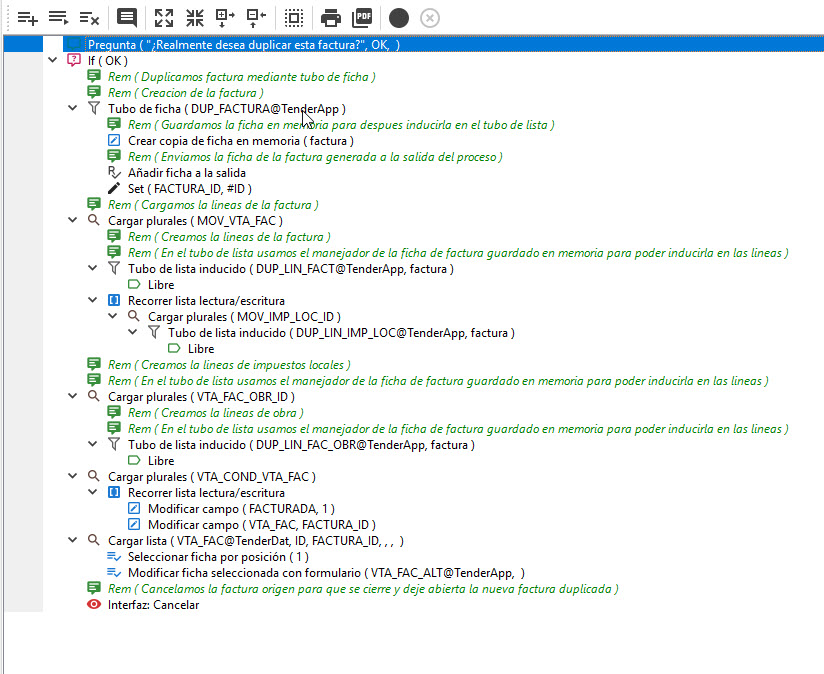Click the printer toolbar icon
This screenshot has width=824, height=674.
pyautogui.click(x=331, y=18)
